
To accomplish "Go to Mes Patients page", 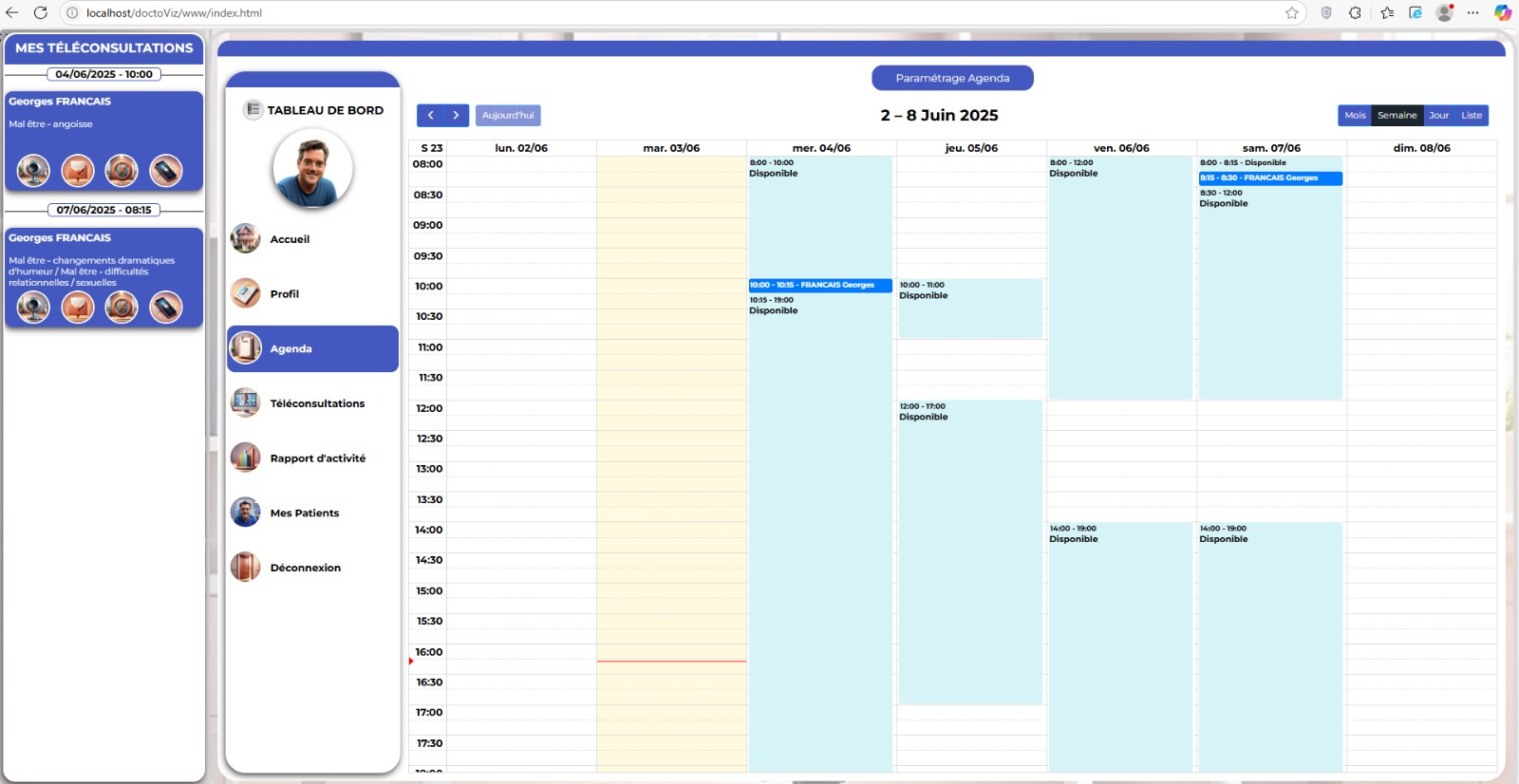I will click(304, 513).
